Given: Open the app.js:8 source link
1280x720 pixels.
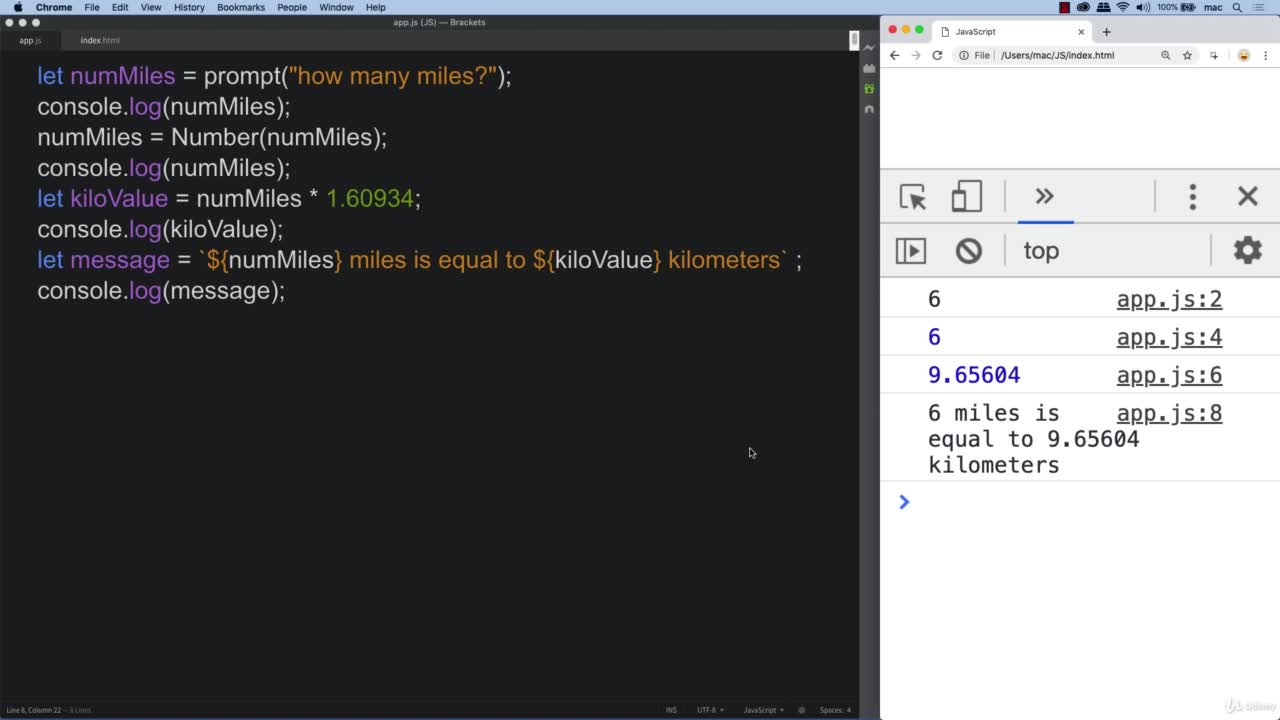Looking at the screenshot, I should [1169, 413].
